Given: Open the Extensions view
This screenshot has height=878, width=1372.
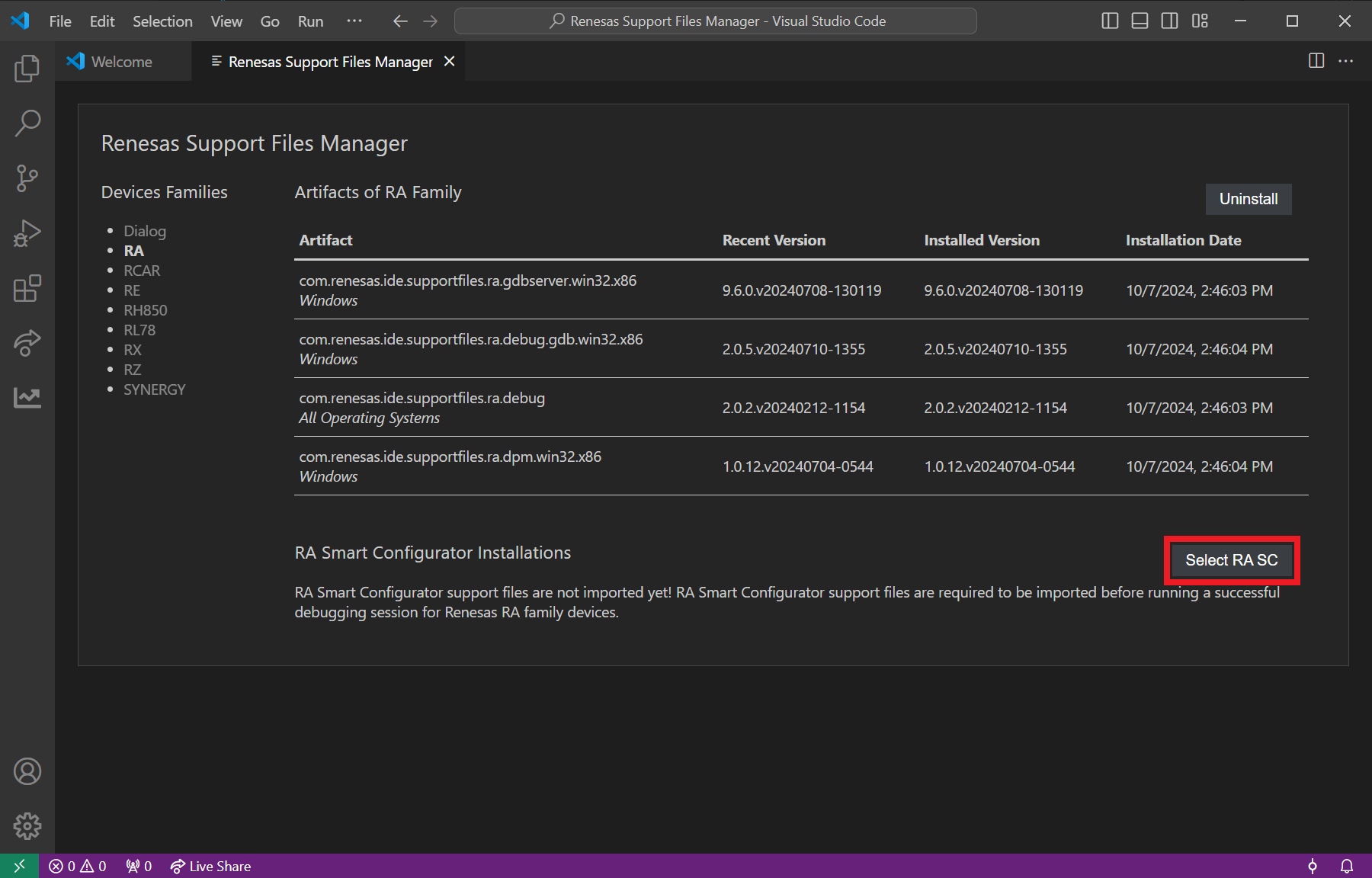Looking at the screenshot, I should click(27, 288).
